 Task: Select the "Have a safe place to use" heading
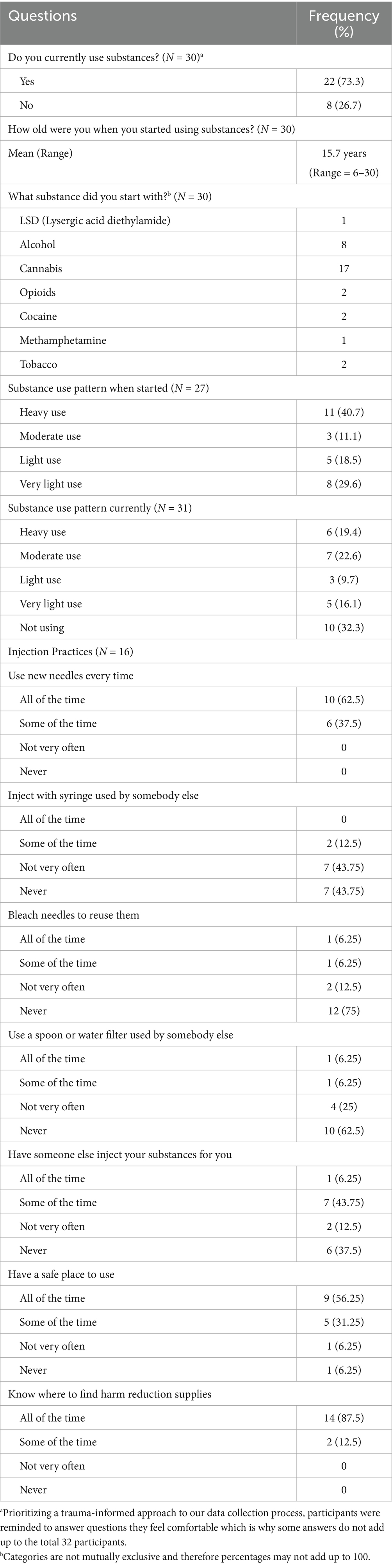coord(61,1274)
